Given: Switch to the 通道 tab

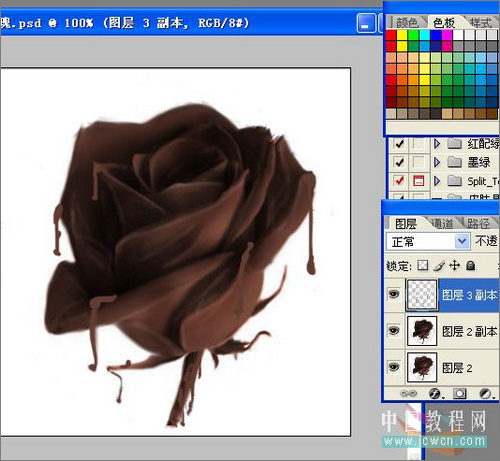Looking at the screenshot, I should [443, 224].
